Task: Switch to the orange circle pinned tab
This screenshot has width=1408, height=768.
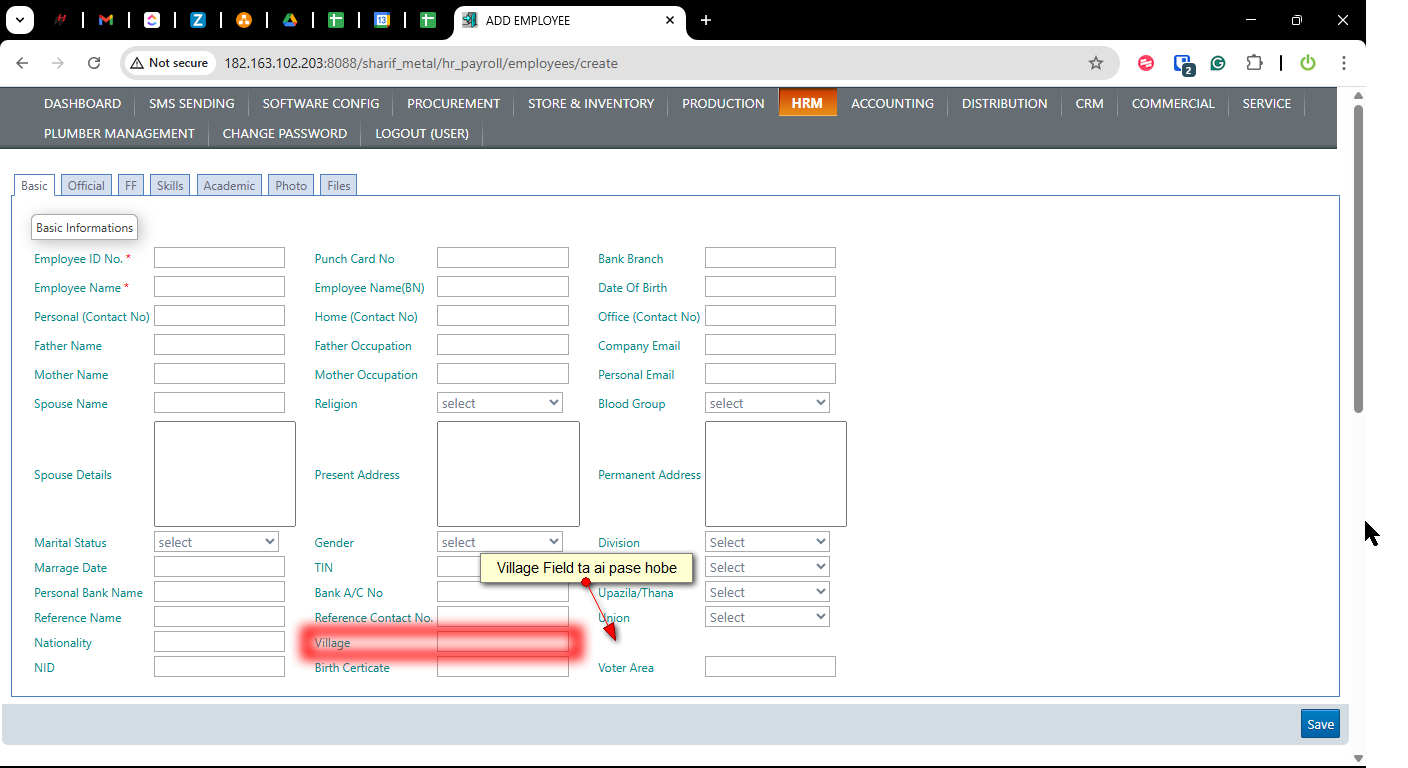Action: point(244,20)
